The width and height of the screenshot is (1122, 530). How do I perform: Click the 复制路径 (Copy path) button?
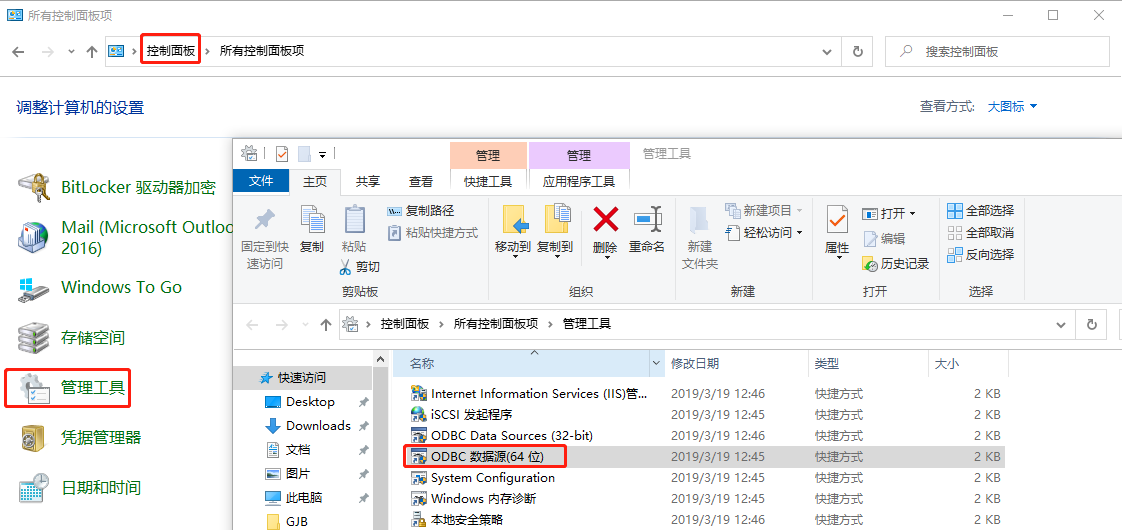coord(421,211)
